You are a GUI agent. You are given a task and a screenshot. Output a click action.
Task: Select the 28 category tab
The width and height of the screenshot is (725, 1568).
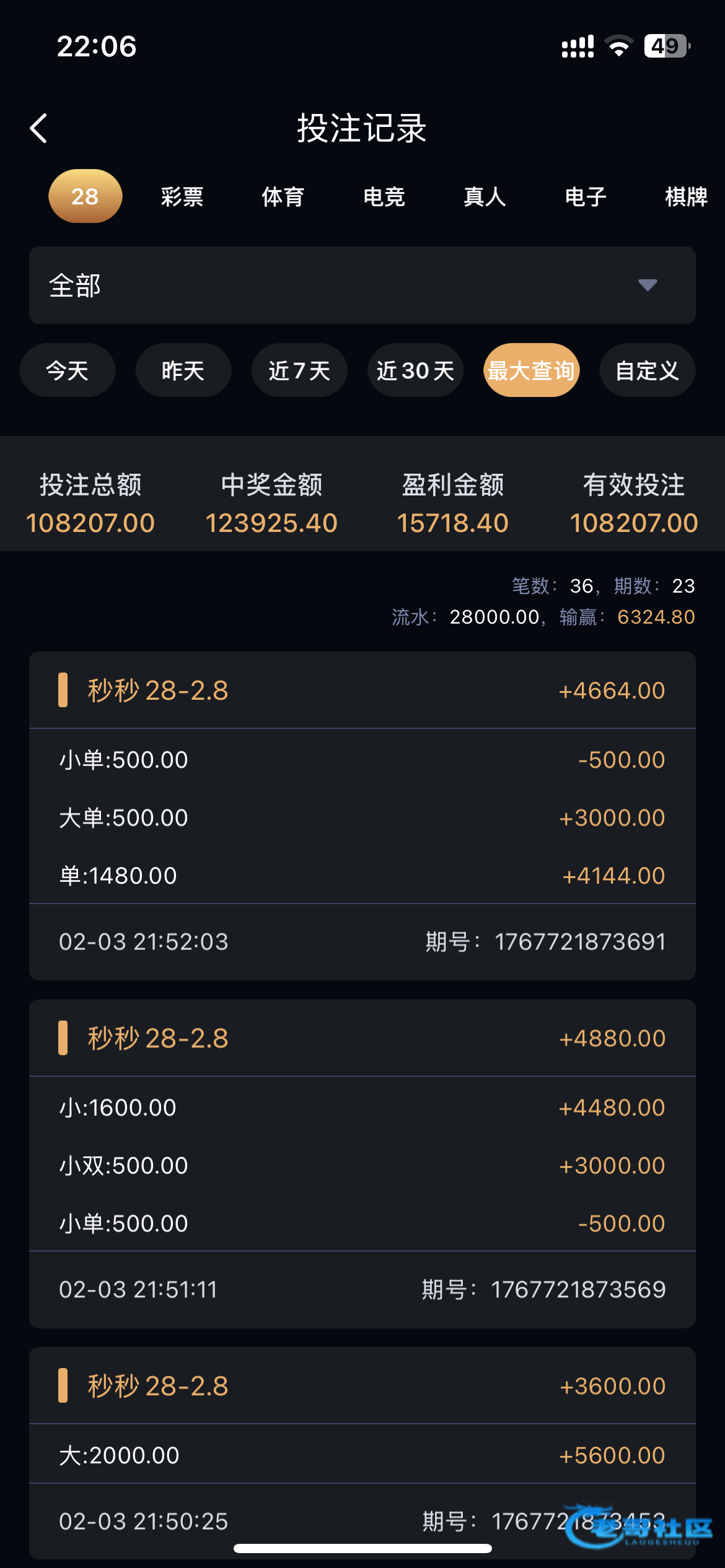coord(85,196)
